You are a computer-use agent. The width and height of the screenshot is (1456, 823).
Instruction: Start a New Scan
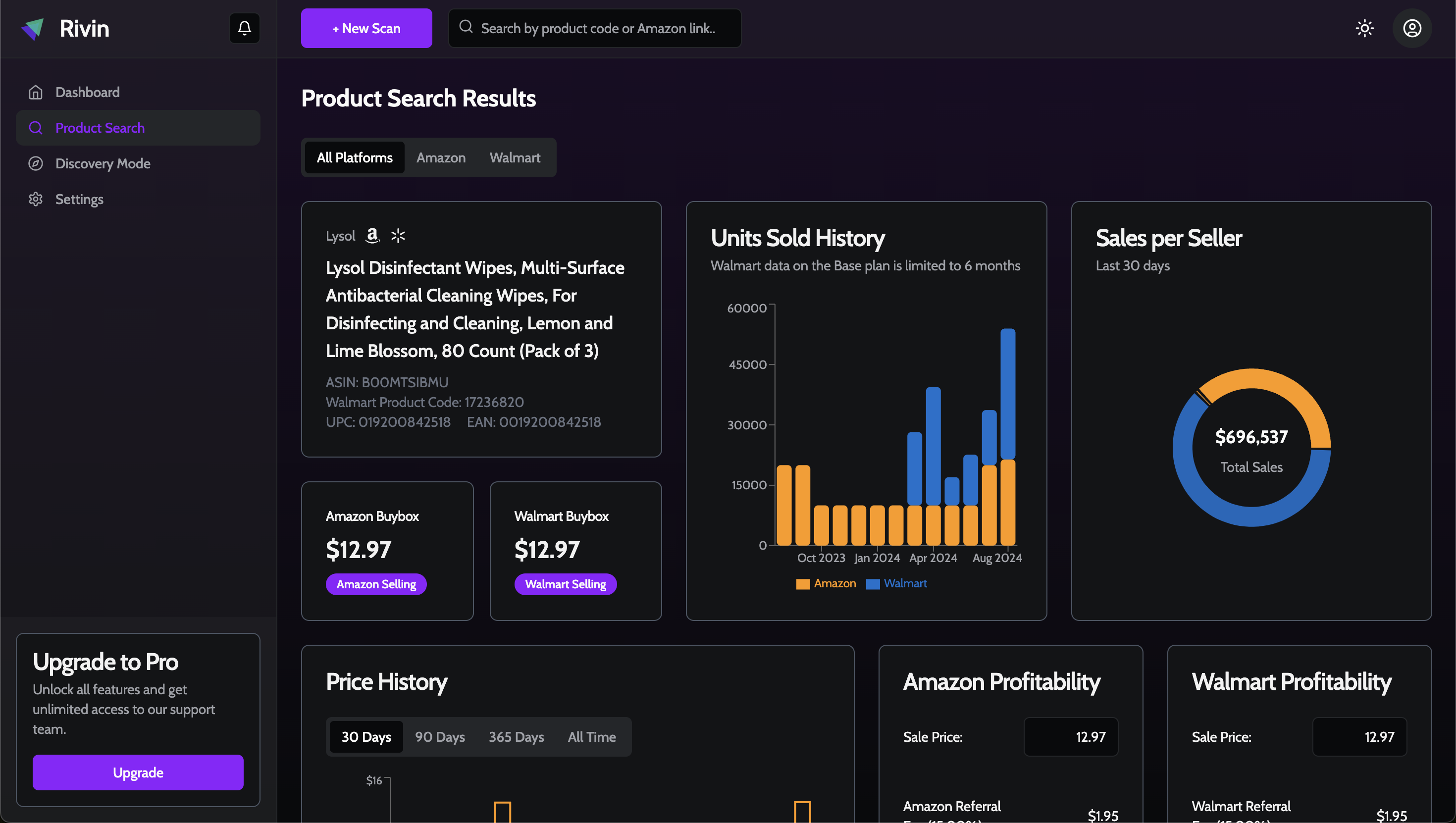[x=366, y=28]
